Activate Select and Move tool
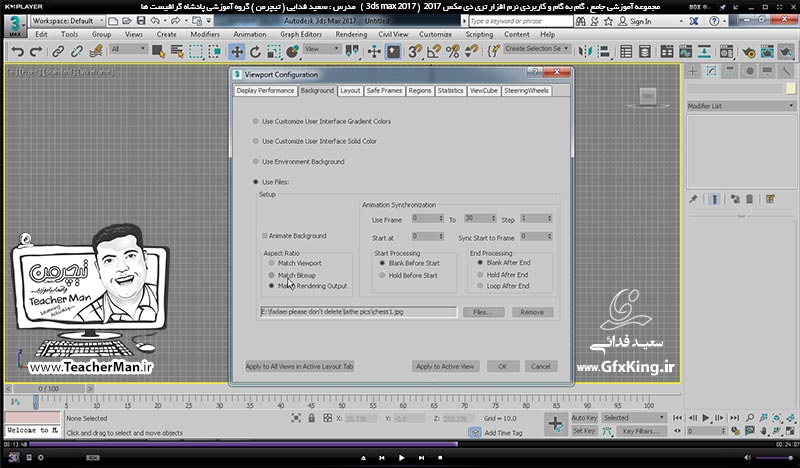This screenshot has width=800, height=468. click(237, 52)
